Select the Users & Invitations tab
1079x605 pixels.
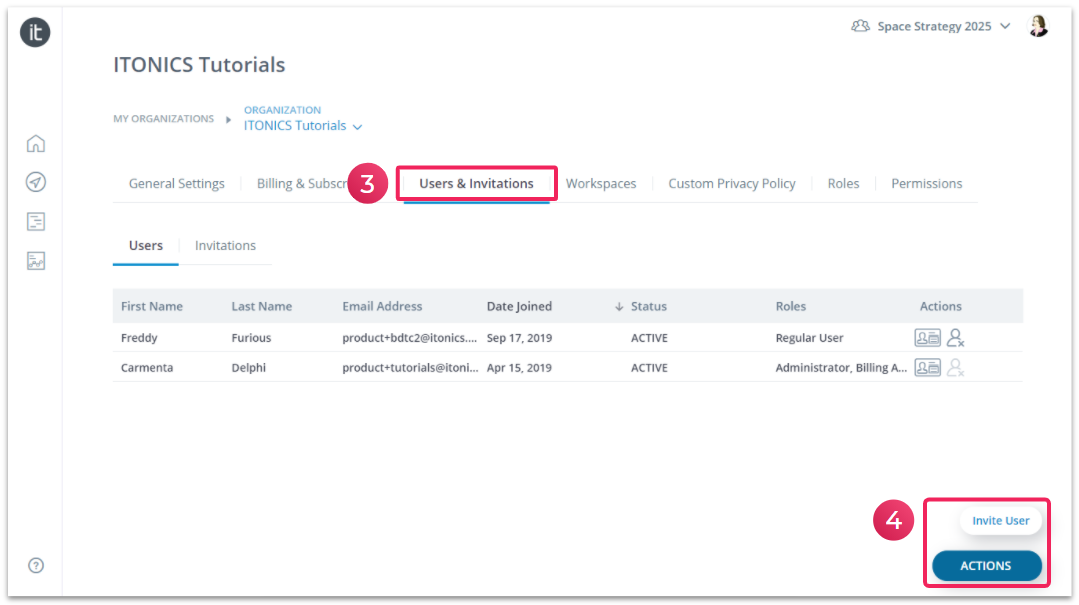476,184
